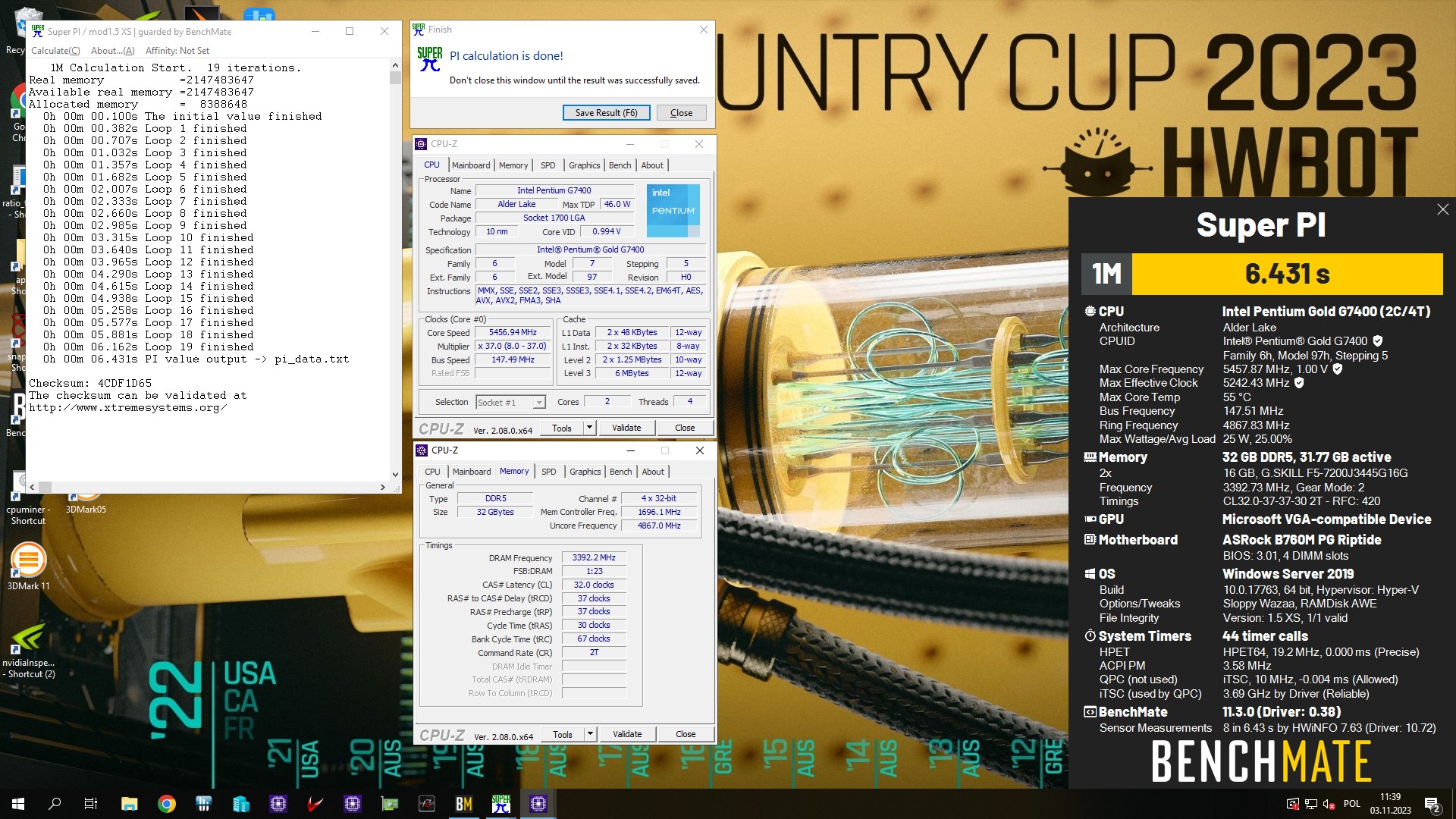The width and height of the screenshot is (1456, 819).
Task: Click the DRAM Frequency 3392.2 MHz value
Action: click(594, 557)
